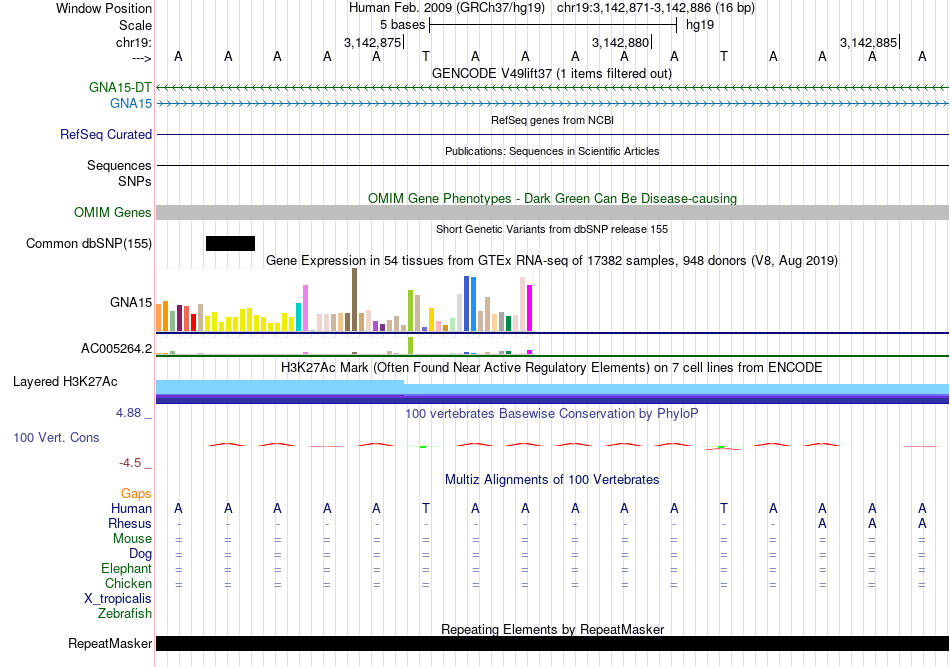Click position marker 3,142,885
The height and width of the screenshot is (667, 950).
pyautogui.click(x=868, y=42)
